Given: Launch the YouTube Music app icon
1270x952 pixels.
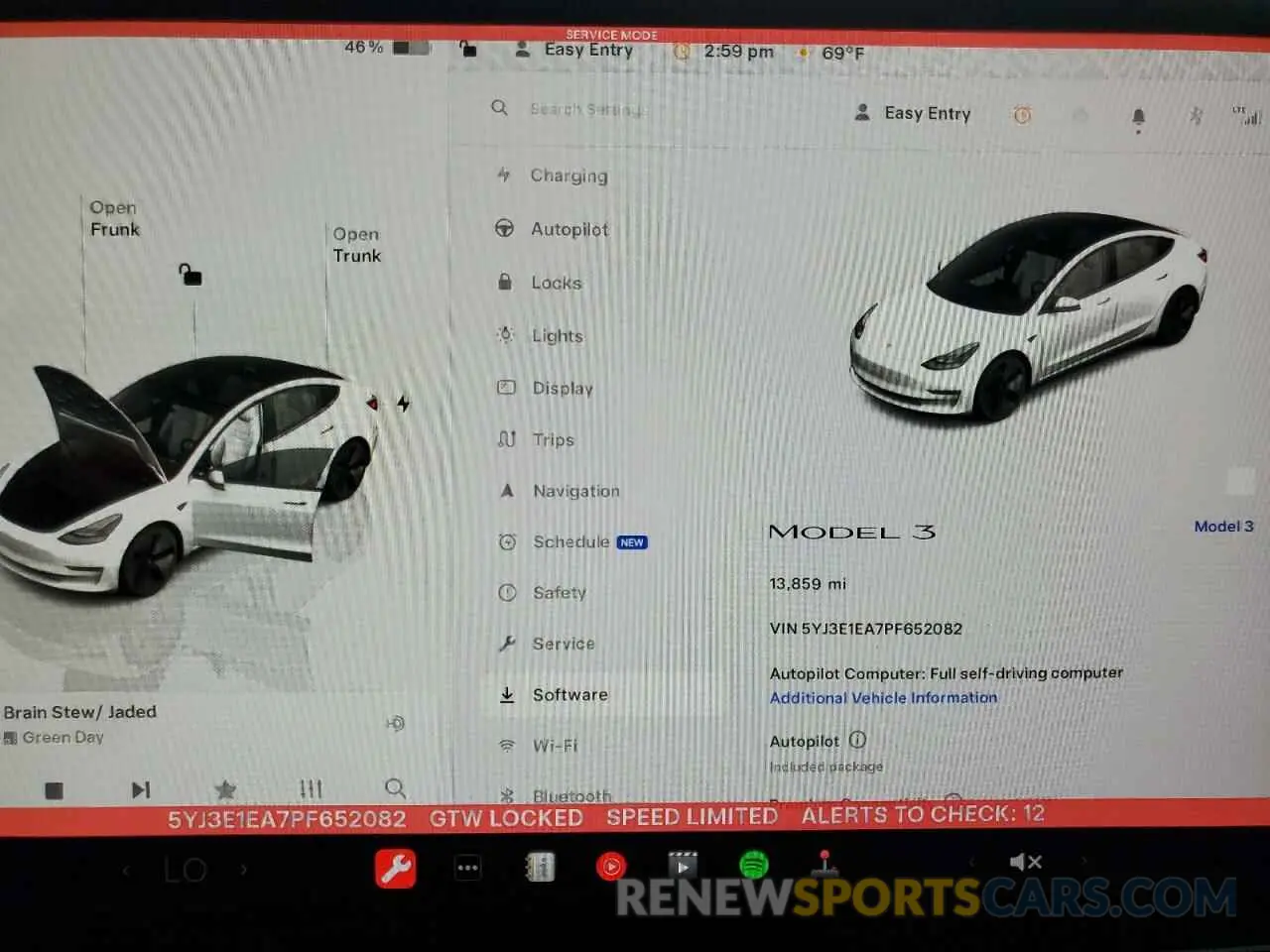Looking at the screenshot, I should 611,867.
